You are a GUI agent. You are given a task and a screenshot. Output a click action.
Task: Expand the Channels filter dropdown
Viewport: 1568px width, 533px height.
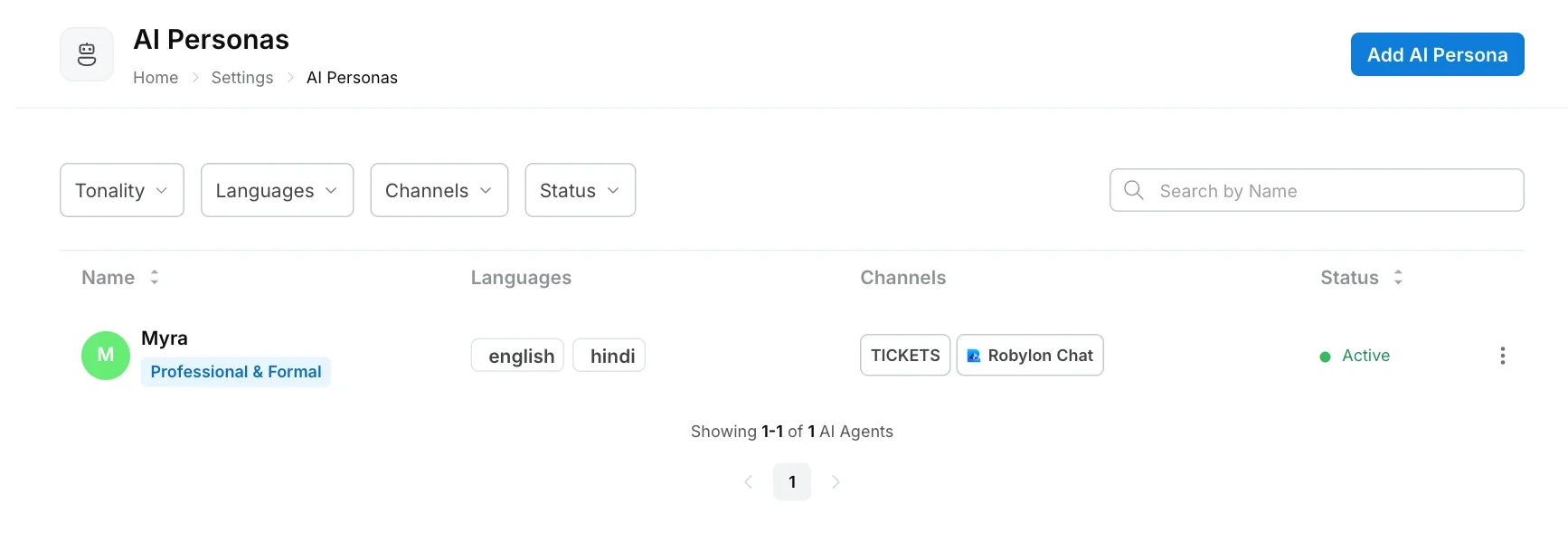click(439, 190)
